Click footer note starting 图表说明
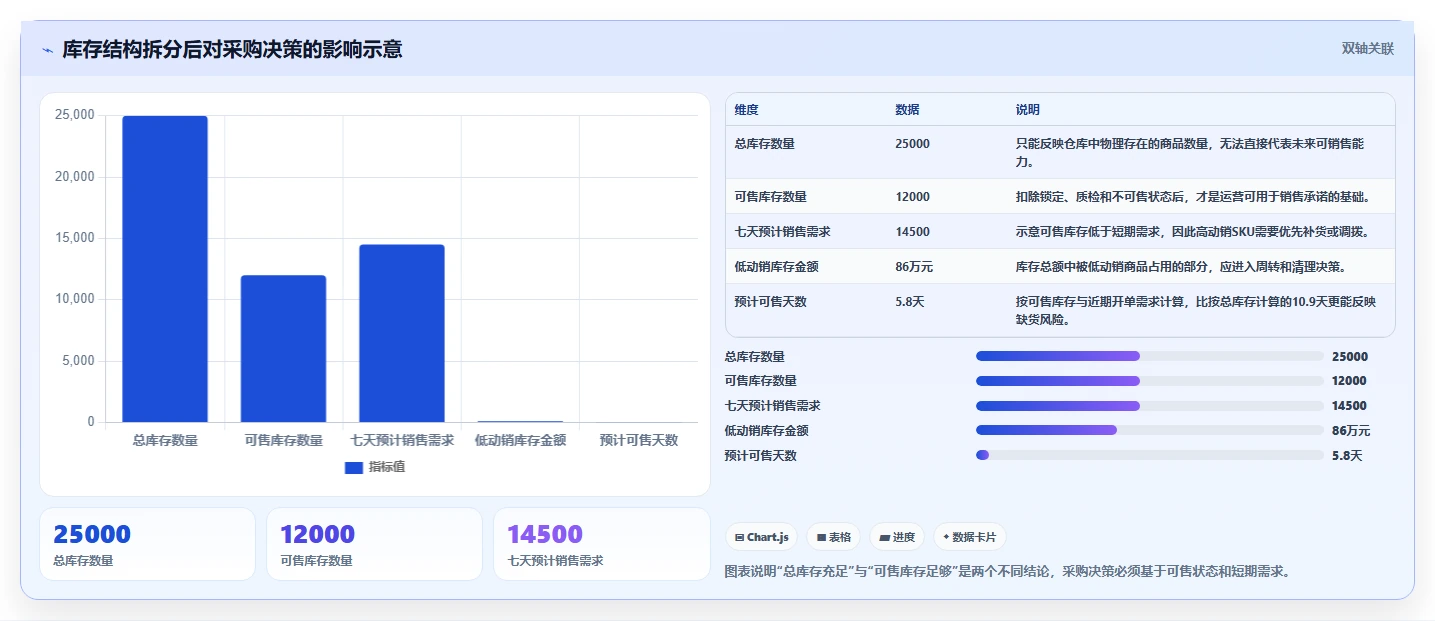The image size is (1435, 621). (1010, 572)
